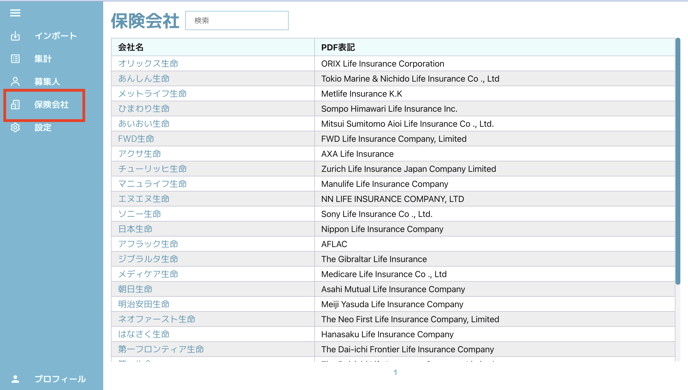The width and height of the screenshot is (688, 390).
Task: Click the 集計 table icon
Action: click(15, 59)
